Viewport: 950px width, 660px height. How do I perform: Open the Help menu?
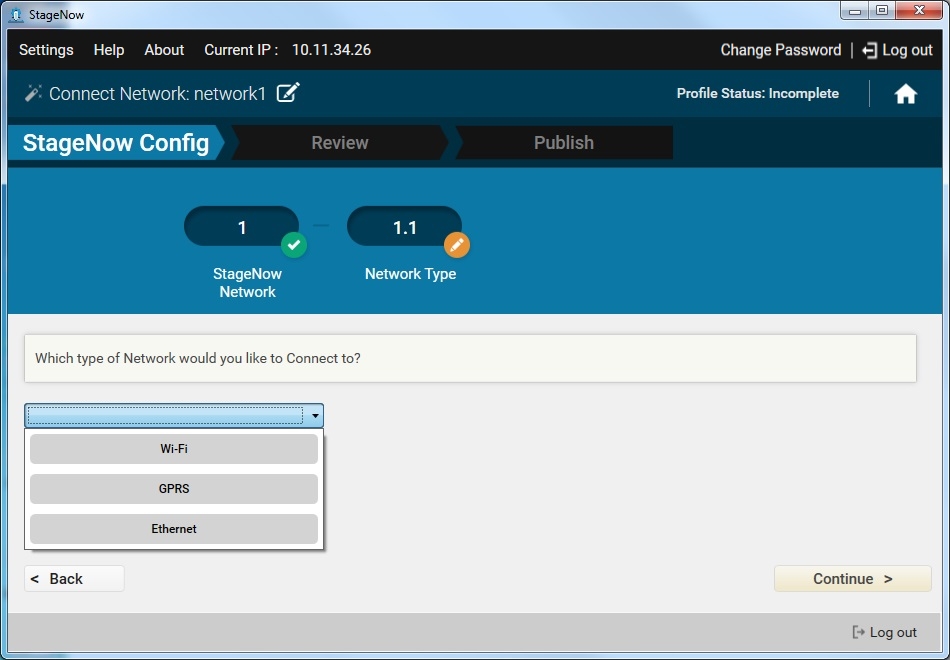[109, 50]
